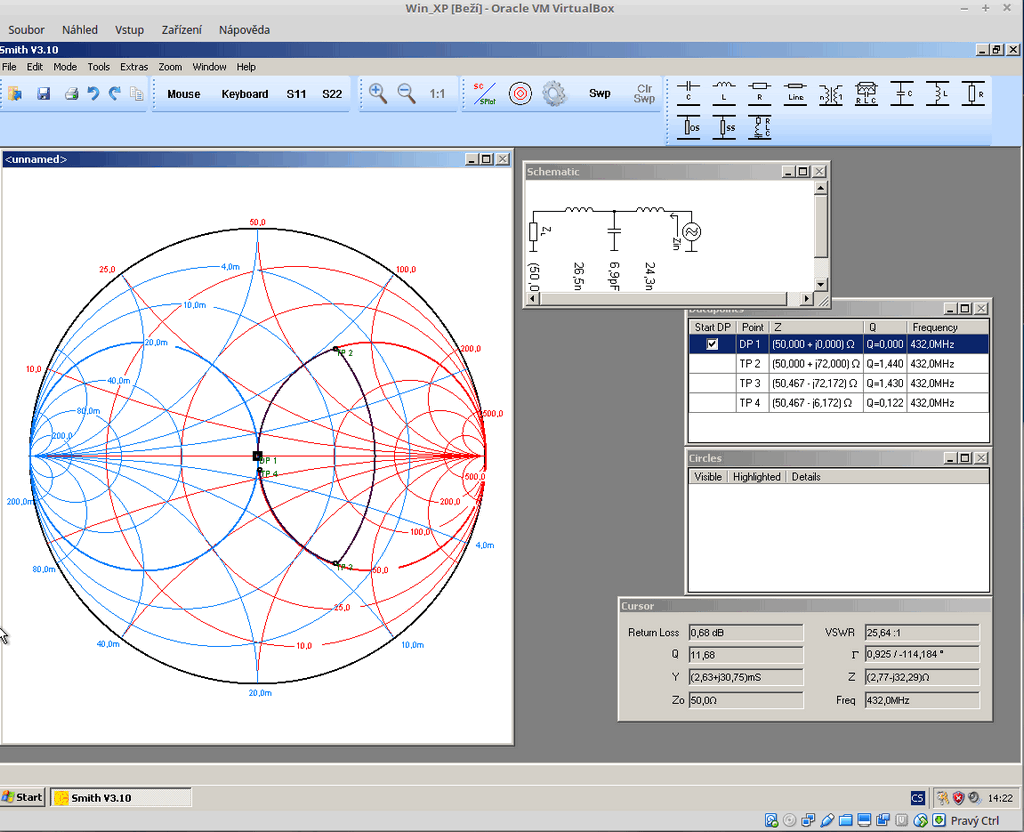Add a series inductor from toolbar
The image size is (1024, 832).
tap(725, 94)
